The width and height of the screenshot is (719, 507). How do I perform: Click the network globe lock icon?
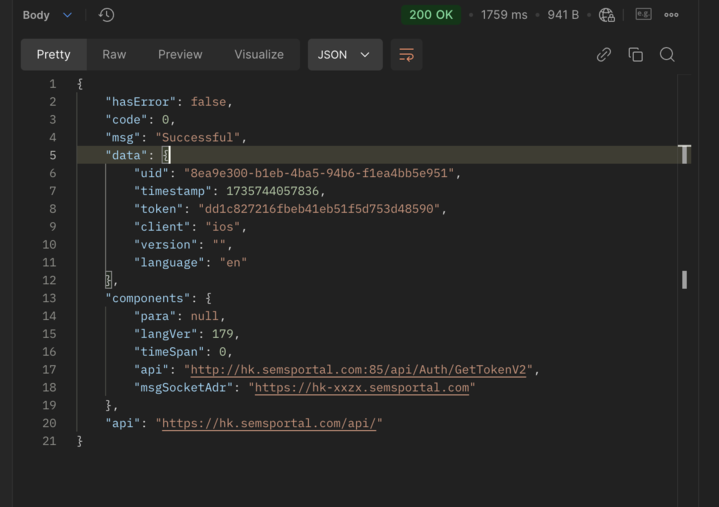tap(607, 15)
